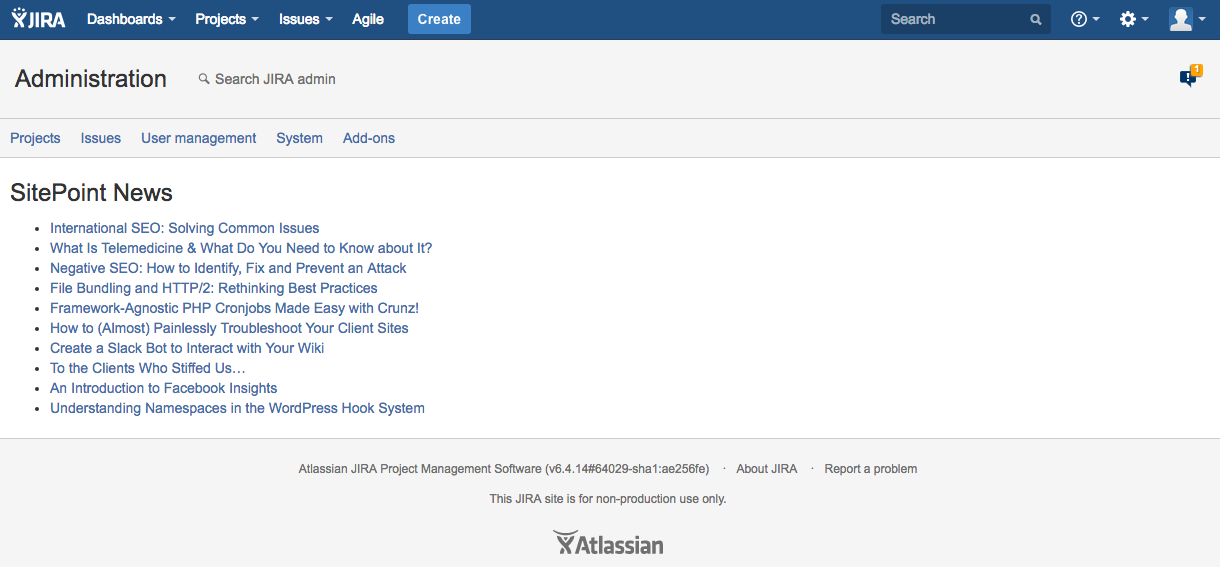Open the user avatar profile menu

tap(1187, 19)
